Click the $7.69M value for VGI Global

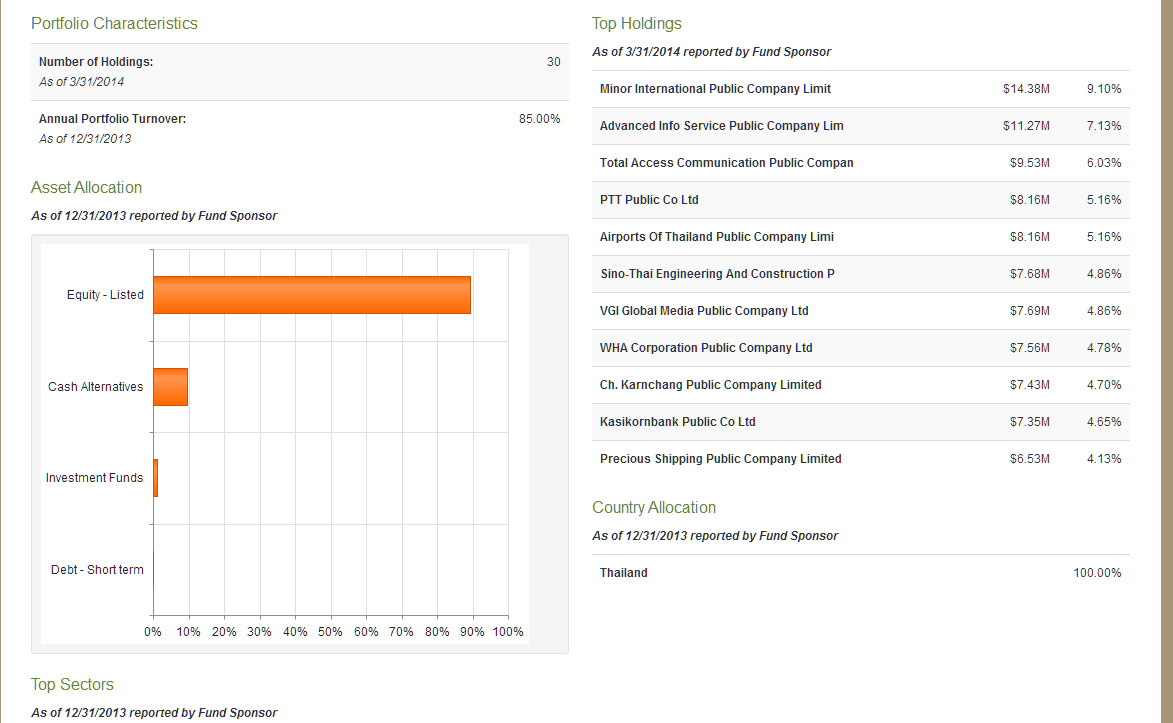click(1029, 311)
